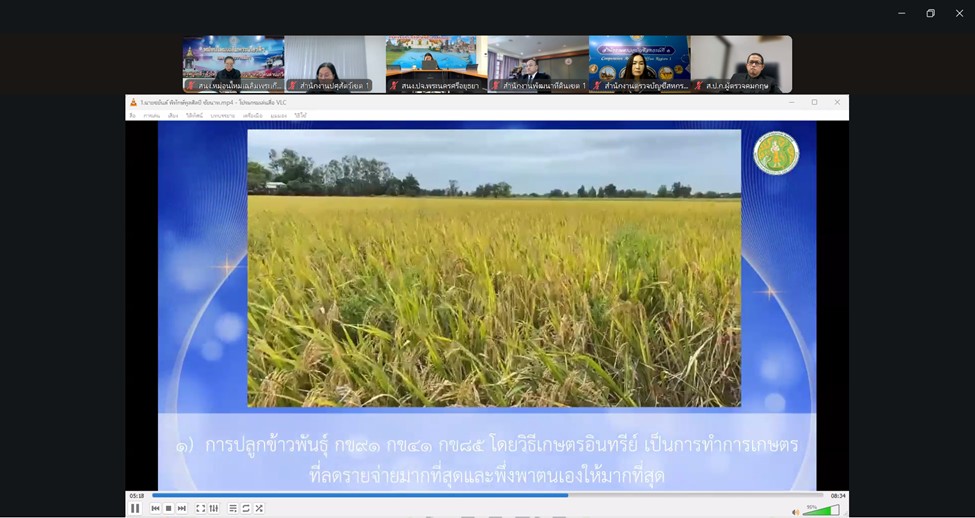Click muted mic icon of สนง.หม่อนไหม participant
The height and width of the screenshot is (518, 975).
pyautogui.click(x=191, y=86)
